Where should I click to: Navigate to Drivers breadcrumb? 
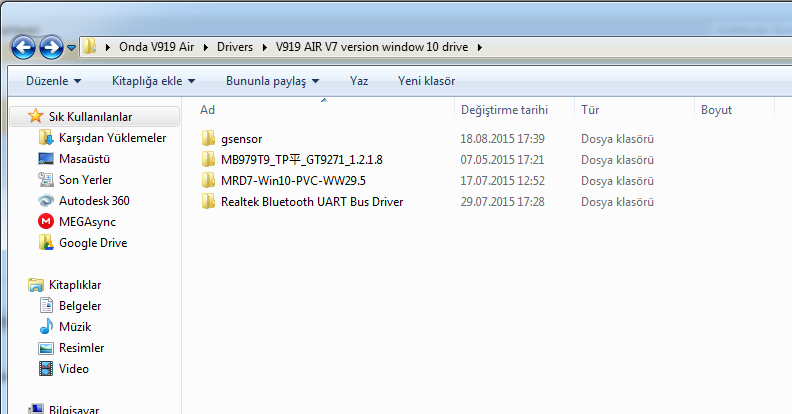235,47
